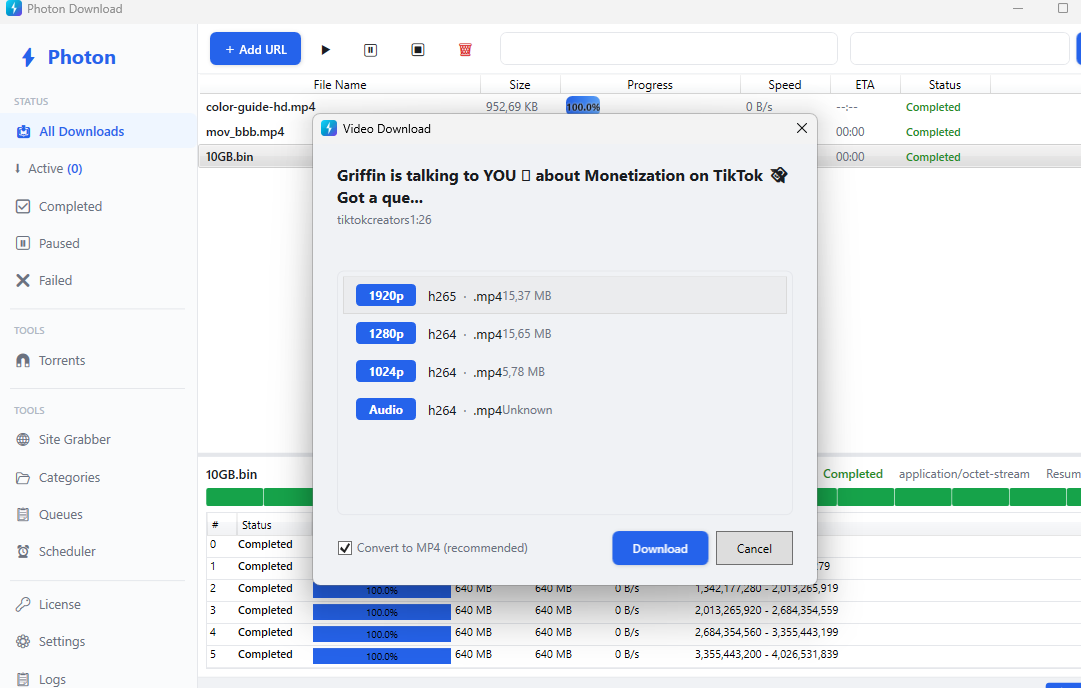Click the first empty toolbar search field
The image size is (1081, 688).
(669, 49)
